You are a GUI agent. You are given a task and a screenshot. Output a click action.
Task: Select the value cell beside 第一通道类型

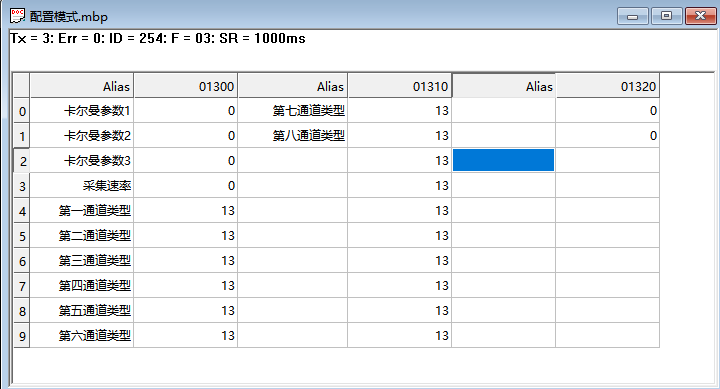pos(186,210)
